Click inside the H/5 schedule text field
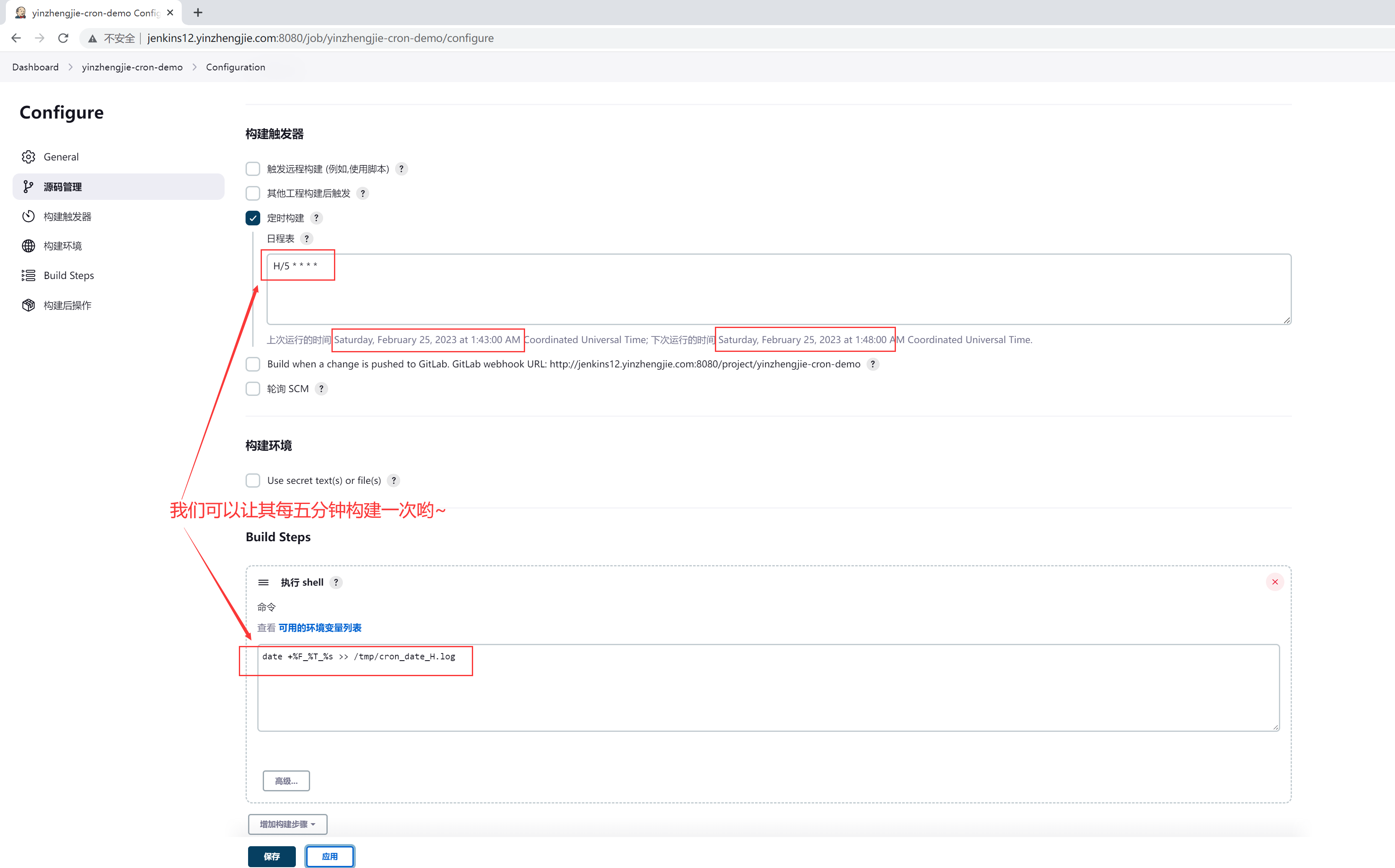 pyautogui.click(x=778, y=289)
